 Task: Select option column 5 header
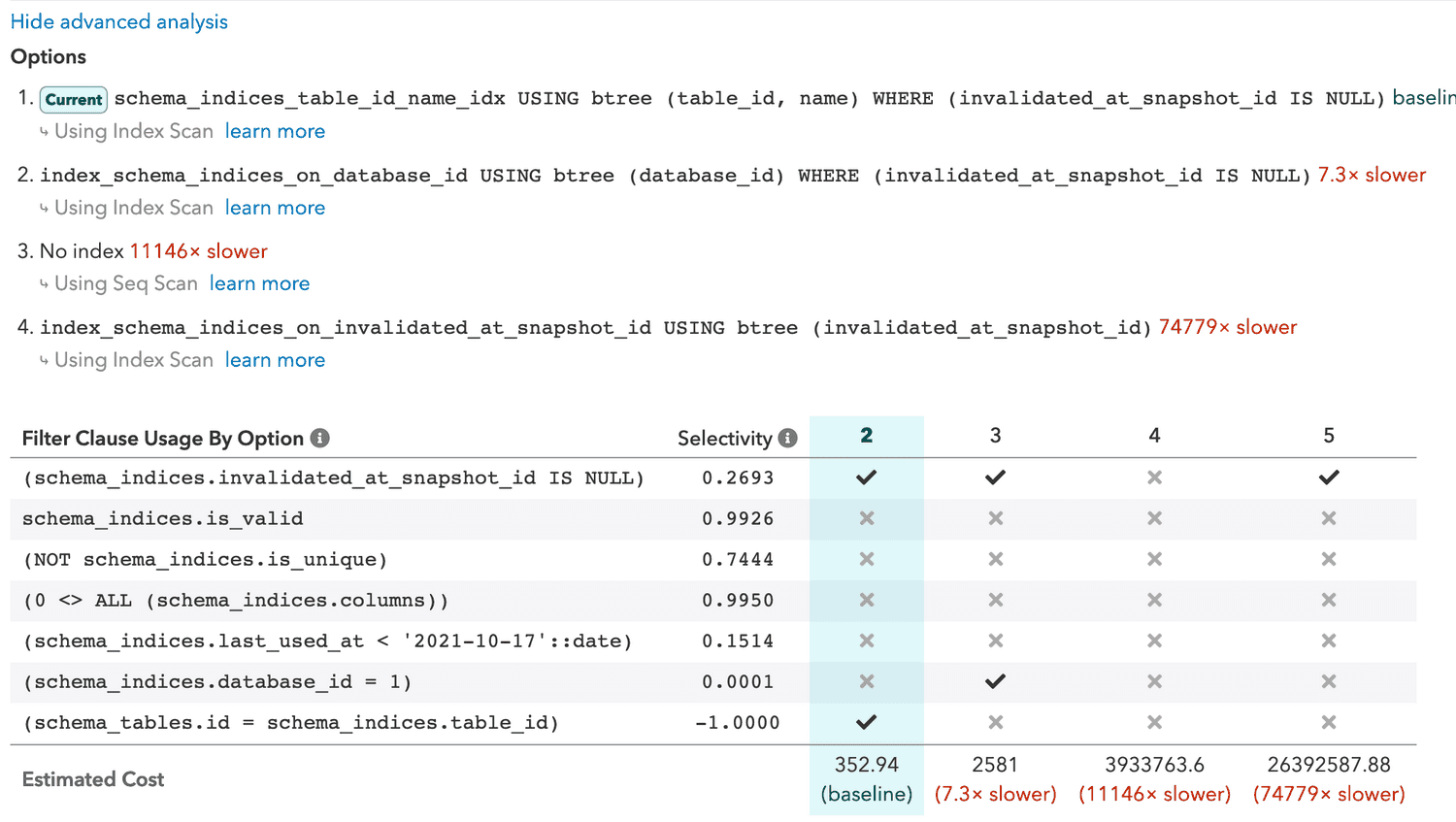[1328, 436]
